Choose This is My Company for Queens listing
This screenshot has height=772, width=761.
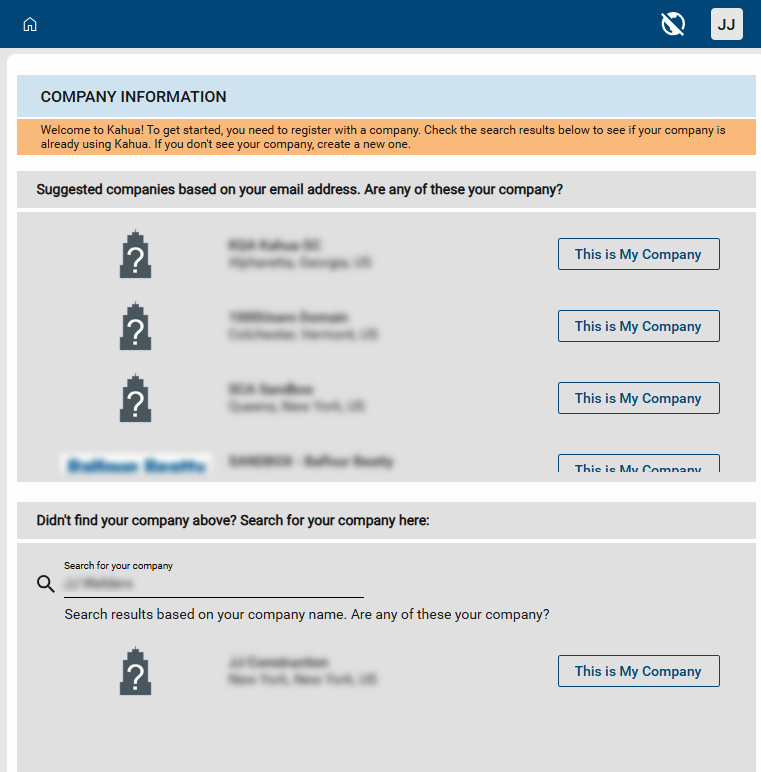point(638,398)
